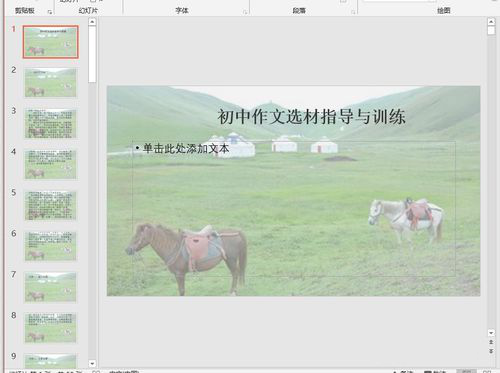Select slide 3 thumbnail
Screen dimensions: 500x373
tap(51, 124)
